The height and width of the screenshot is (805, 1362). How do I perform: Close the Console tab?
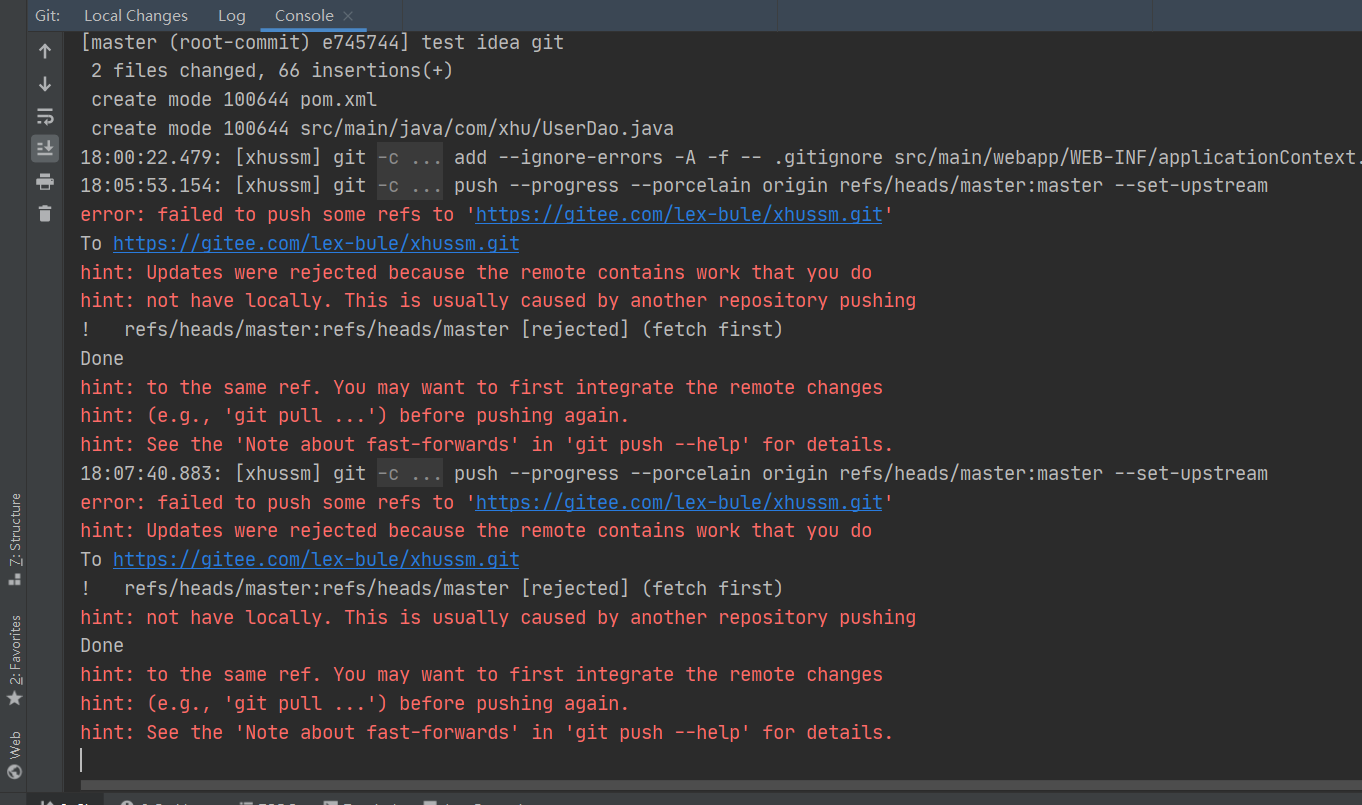(x=348, y=16)
